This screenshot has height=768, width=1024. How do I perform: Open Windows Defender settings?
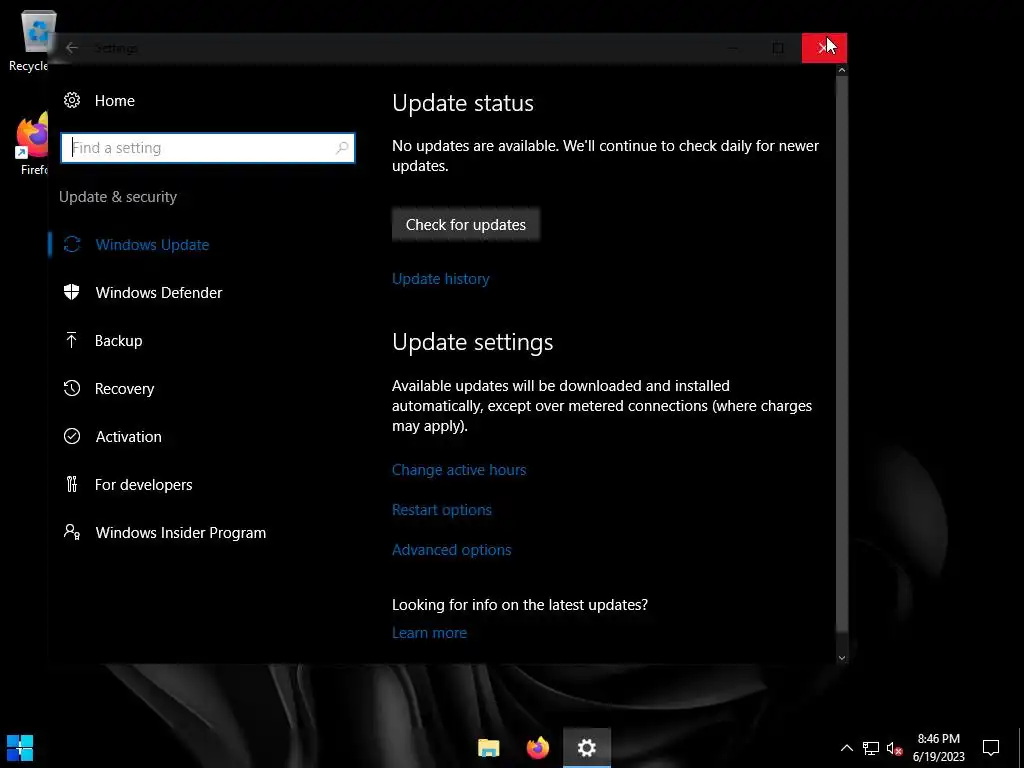(159, 293)
